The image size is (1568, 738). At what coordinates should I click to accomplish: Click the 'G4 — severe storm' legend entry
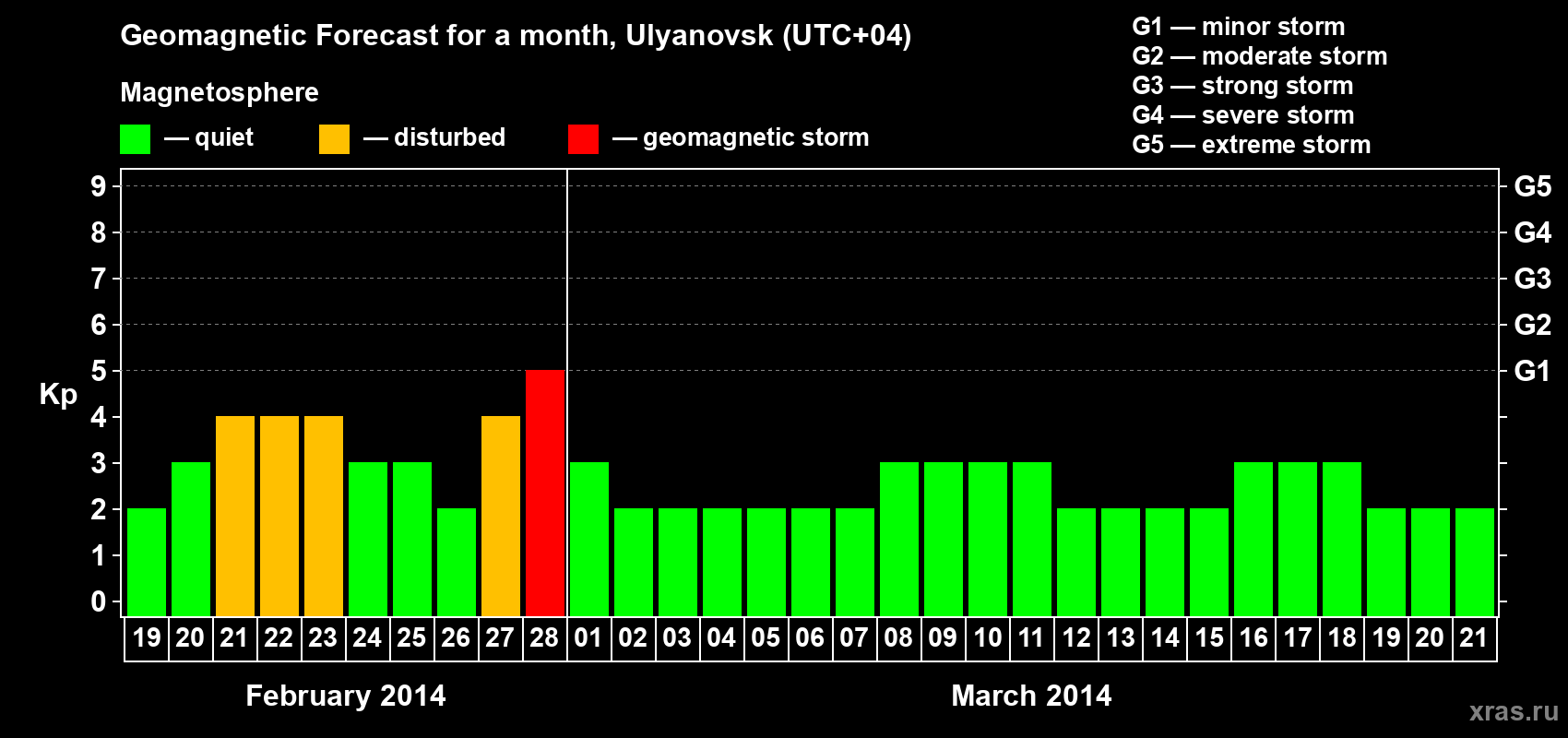pos(1243,115)
